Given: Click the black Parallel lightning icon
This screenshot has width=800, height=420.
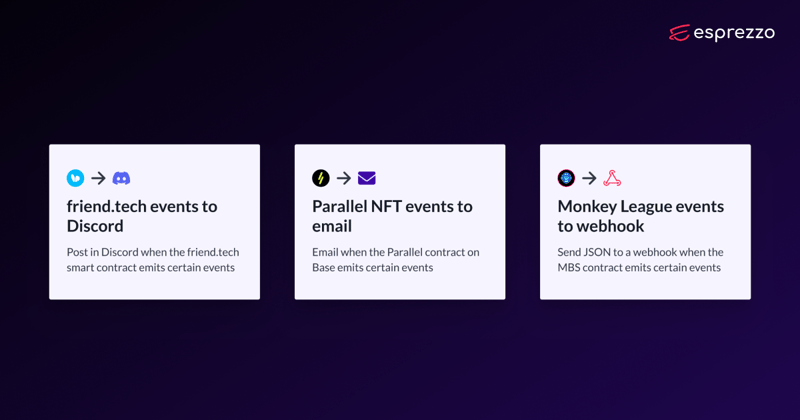Looking at the screenshot, I should click(x=321, y=178).
